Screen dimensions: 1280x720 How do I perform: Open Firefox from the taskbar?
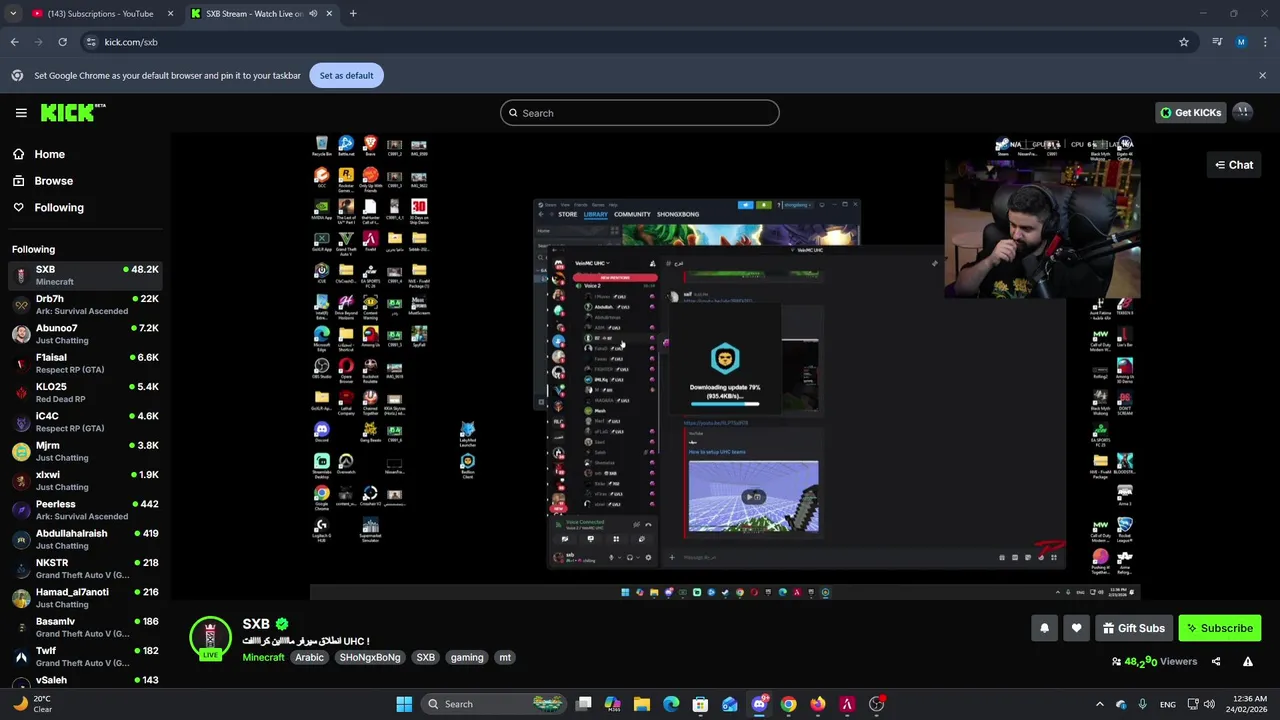(x=818, y=704)
